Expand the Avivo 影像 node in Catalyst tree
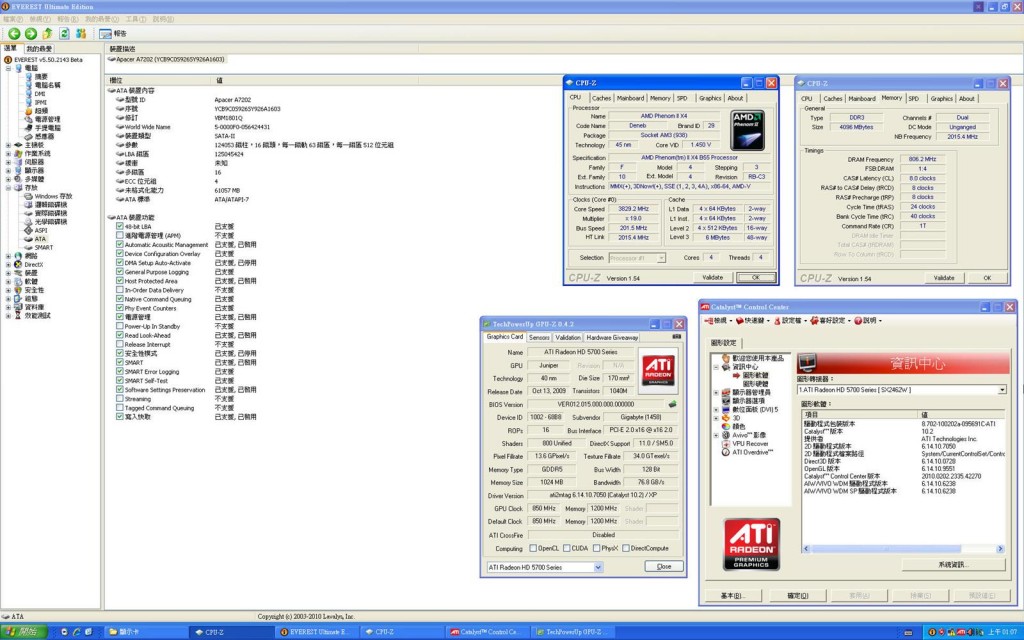Image resolution: width=1024 pixels, height=640 pixels. [716, 435]
